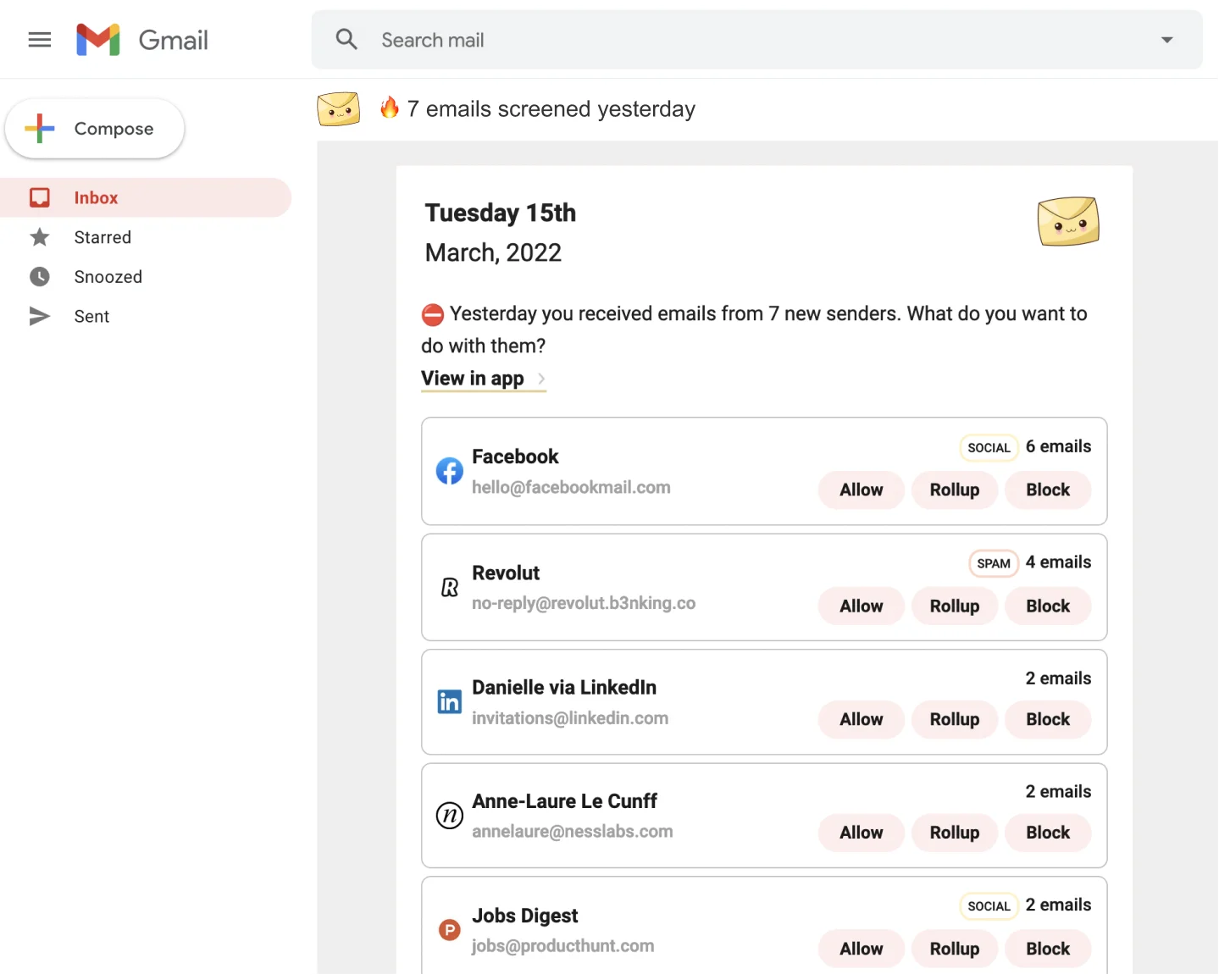This screenshot has height=980, width=1219.
Task: Click the Ness Labs logo icon
Action: [449, 816]
